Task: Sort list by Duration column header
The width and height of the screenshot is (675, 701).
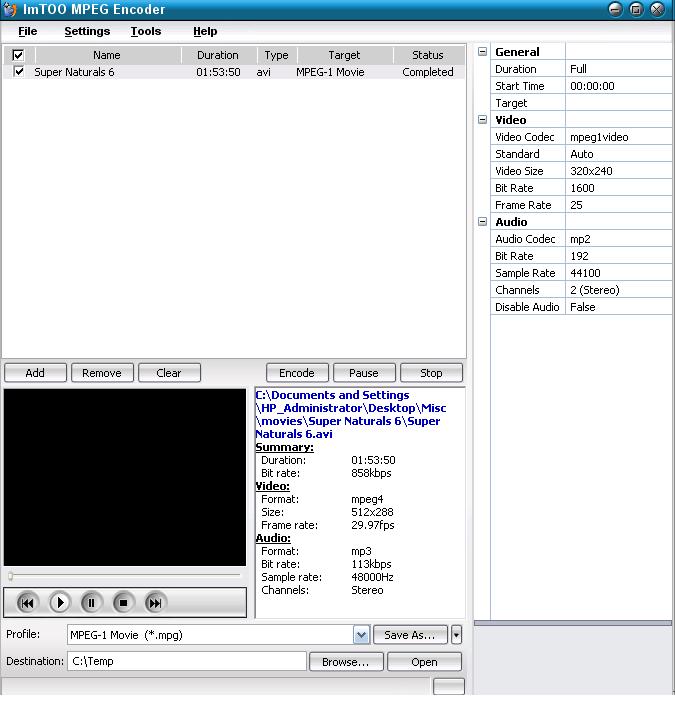Action: coord(218,55)
